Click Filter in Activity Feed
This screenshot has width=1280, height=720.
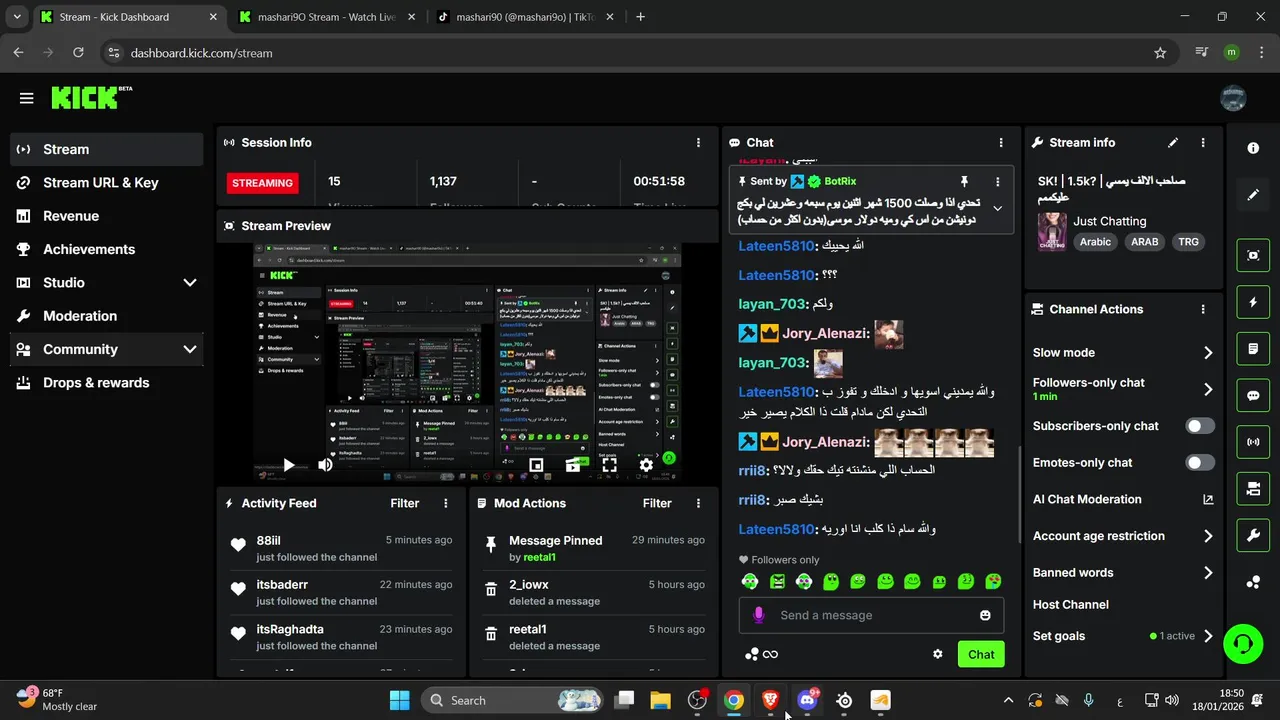405,503
